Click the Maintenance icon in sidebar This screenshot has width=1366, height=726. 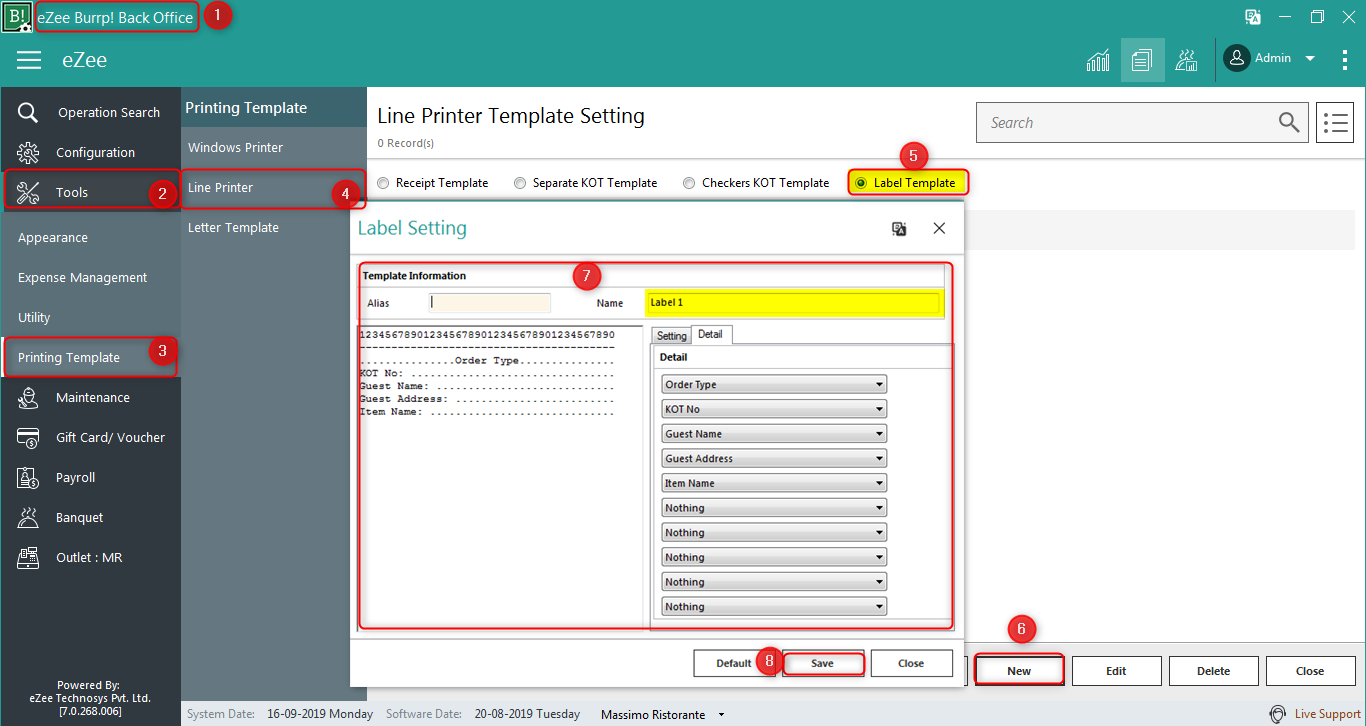pos(28,397)
